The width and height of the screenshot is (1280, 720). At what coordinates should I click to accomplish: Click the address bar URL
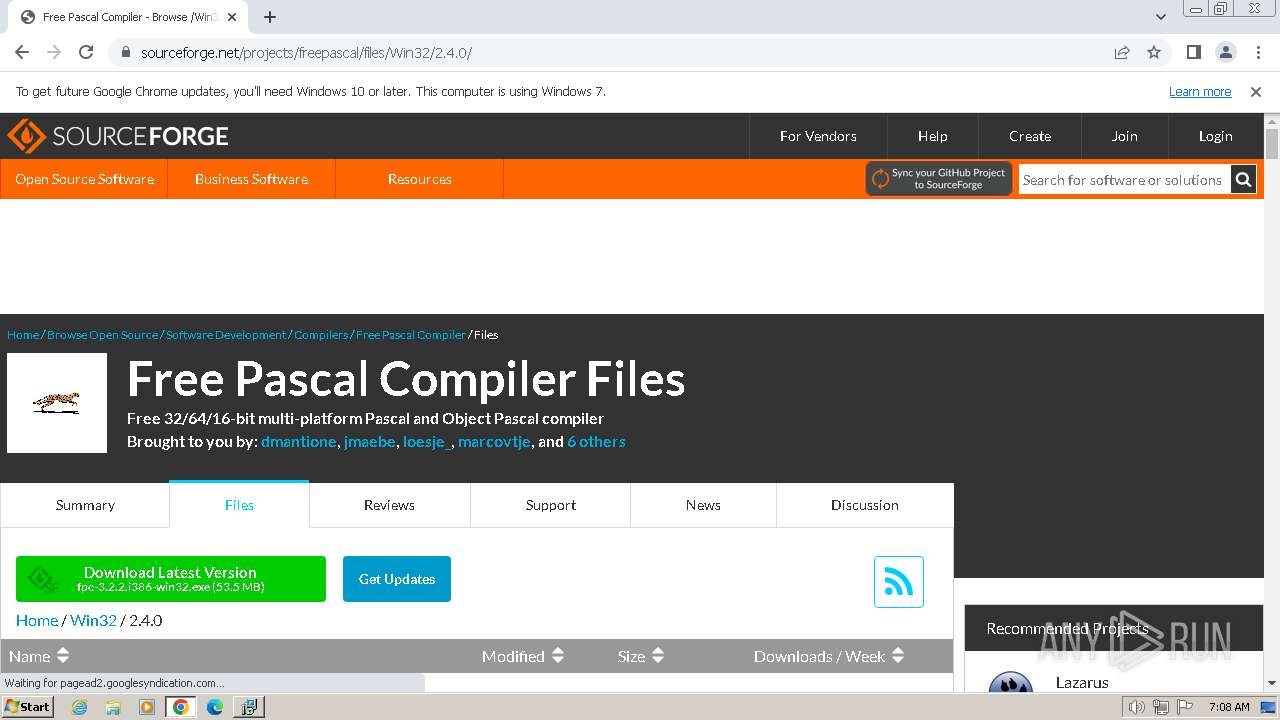click(306, 52)
